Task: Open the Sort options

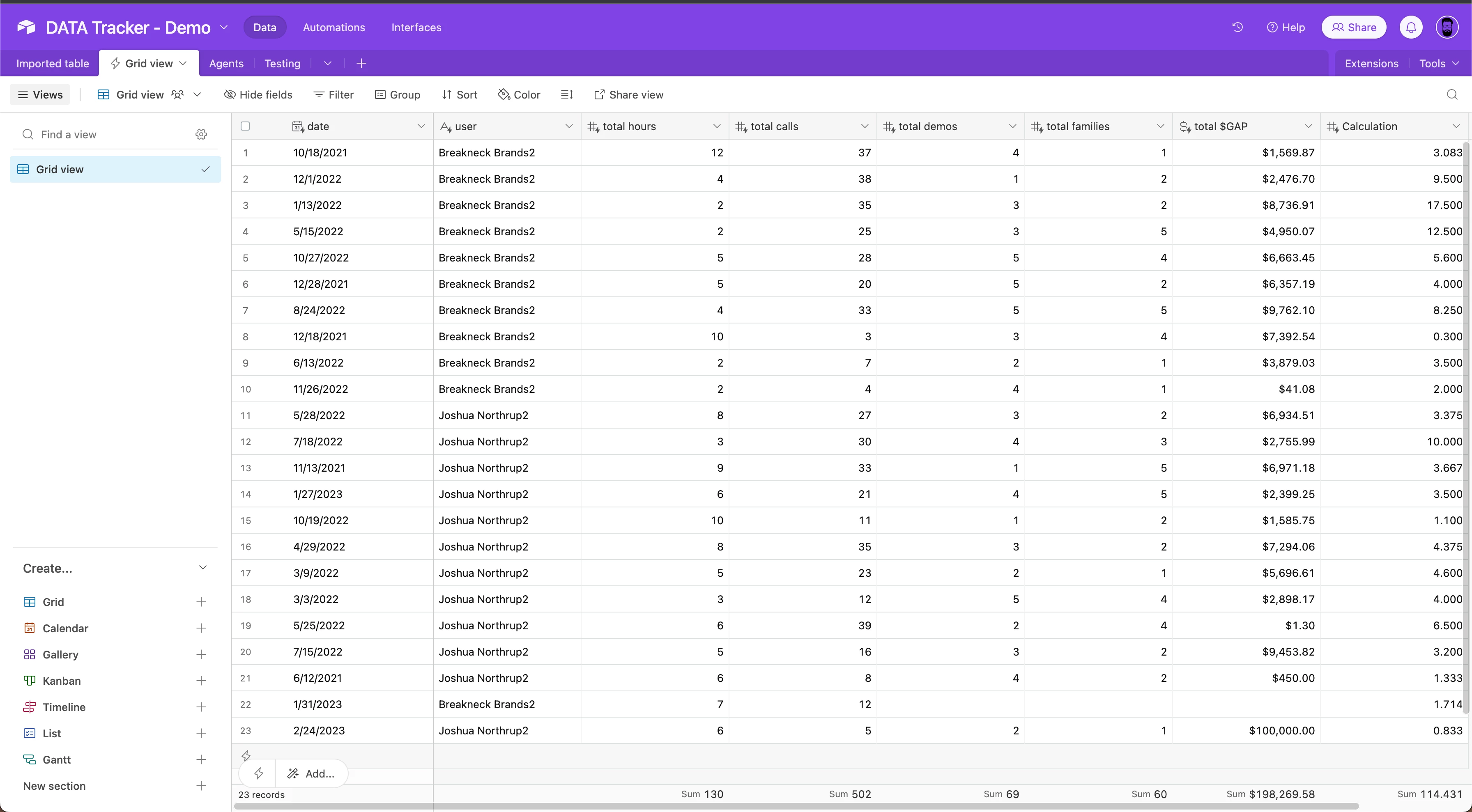Action: pos(460,94)
